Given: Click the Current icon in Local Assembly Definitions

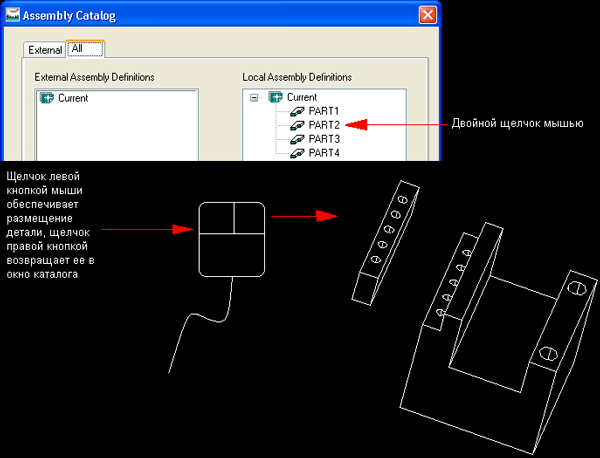Looking at the screenshot, I should (275, 98).
